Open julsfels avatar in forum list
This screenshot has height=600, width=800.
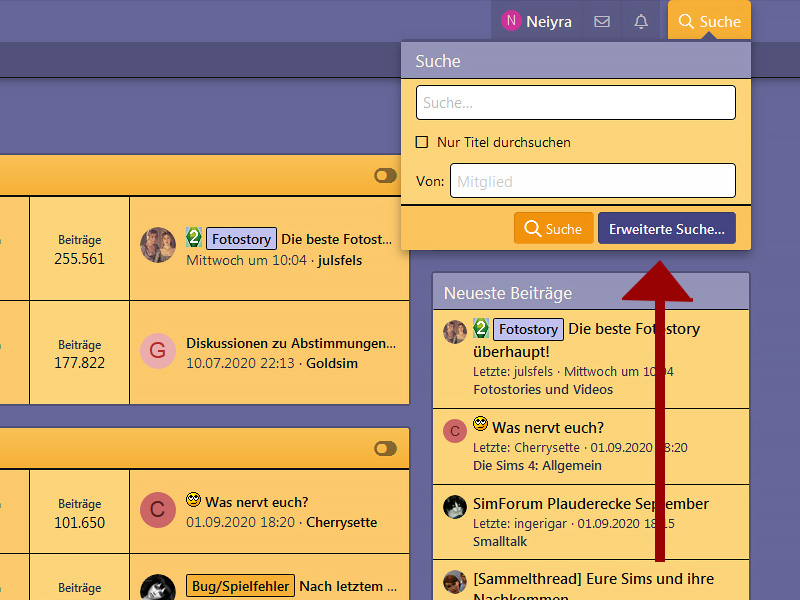click(x=158, y=245)
